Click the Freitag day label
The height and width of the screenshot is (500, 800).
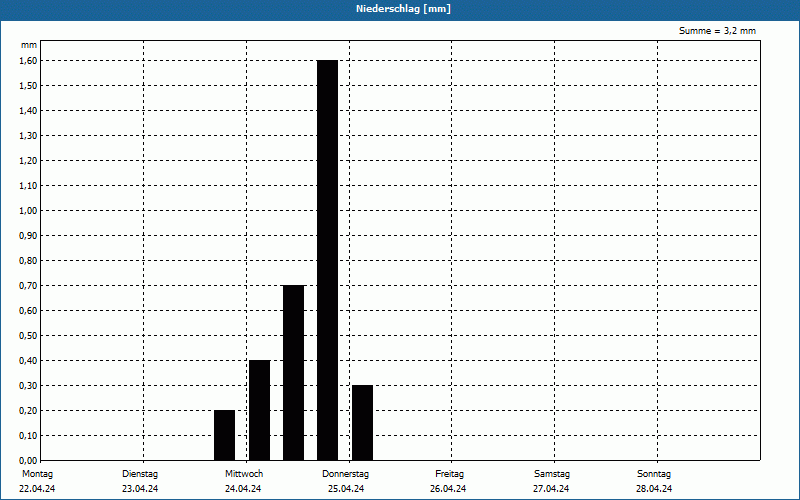click(449, 474)
